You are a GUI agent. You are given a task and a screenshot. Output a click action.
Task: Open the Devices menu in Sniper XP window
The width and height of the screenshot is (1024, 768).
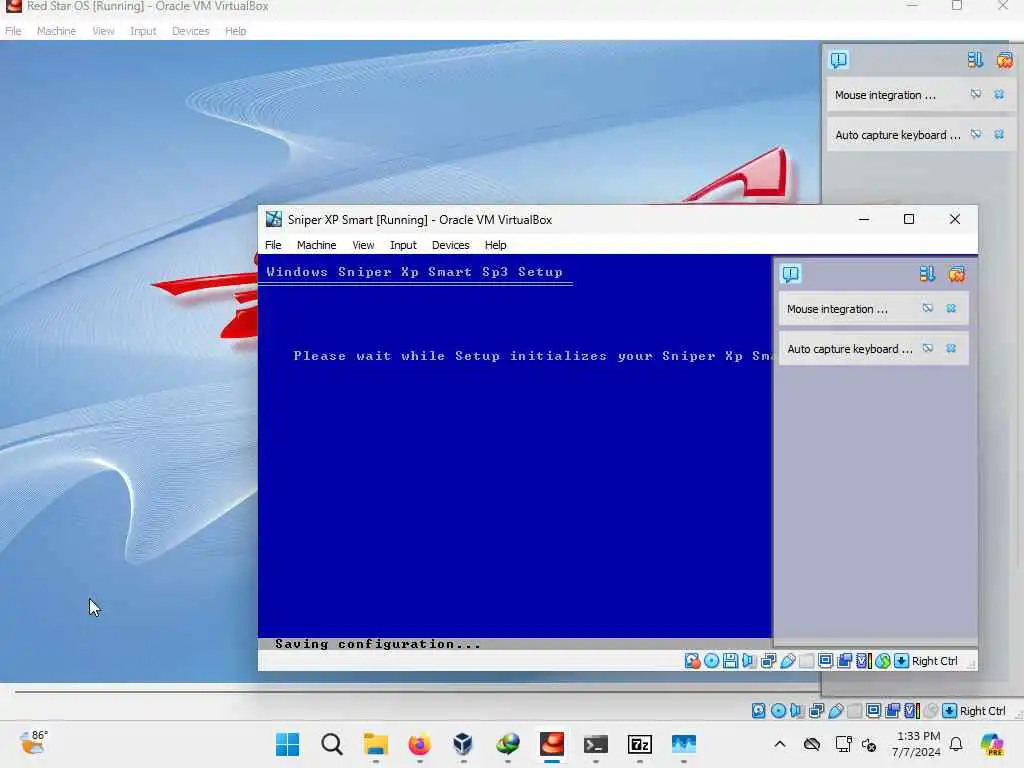451,245
